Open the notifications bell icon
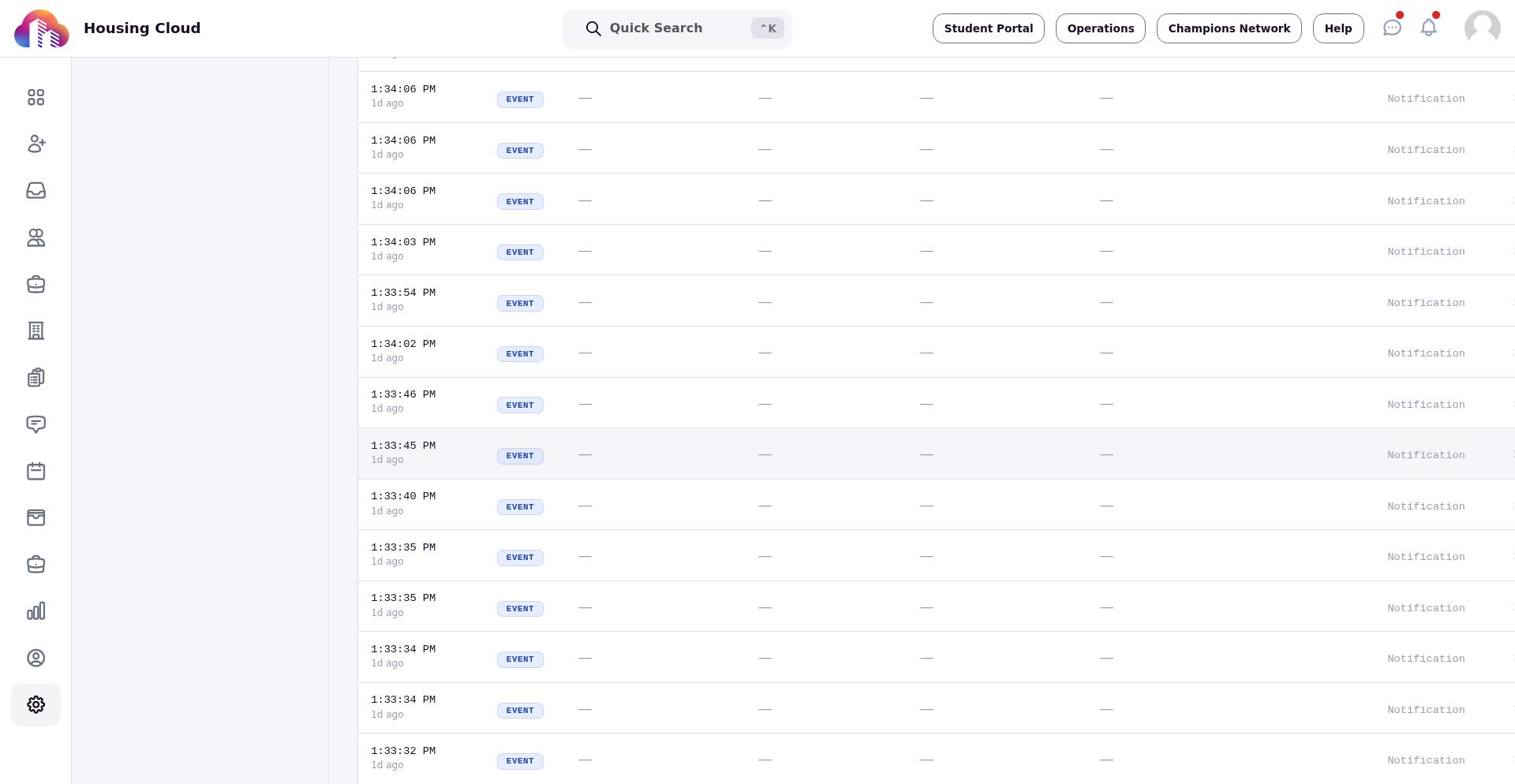1515x784 pixels. point(1428,28)
